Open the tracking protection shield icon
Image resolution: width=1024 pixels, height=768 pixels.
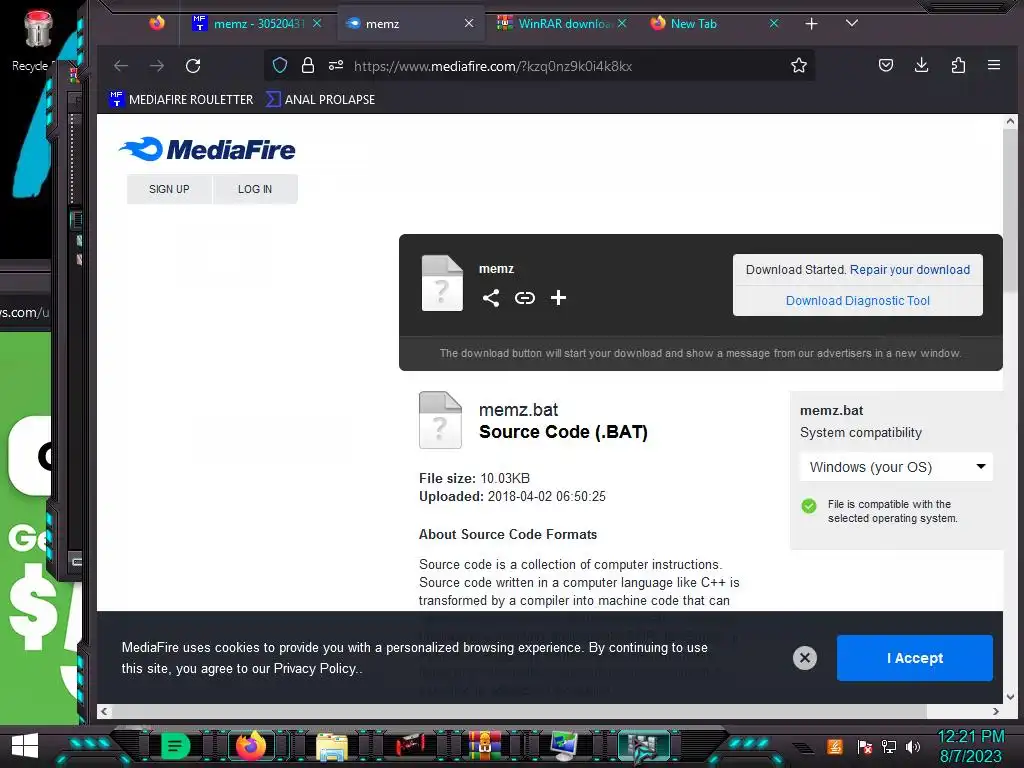[x=280, y=65]
